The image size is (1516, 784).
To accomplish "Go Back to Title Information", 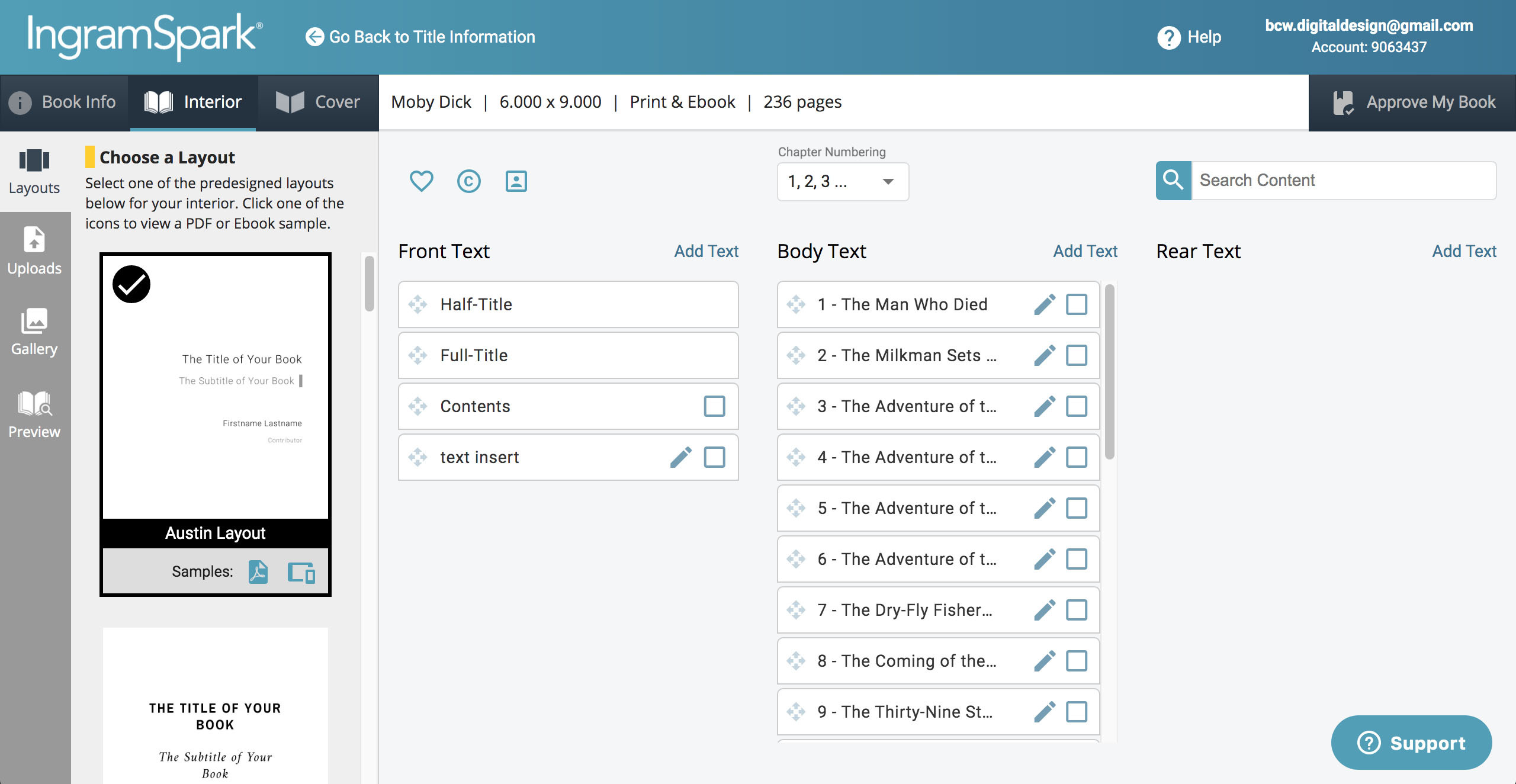I will 420,37.
